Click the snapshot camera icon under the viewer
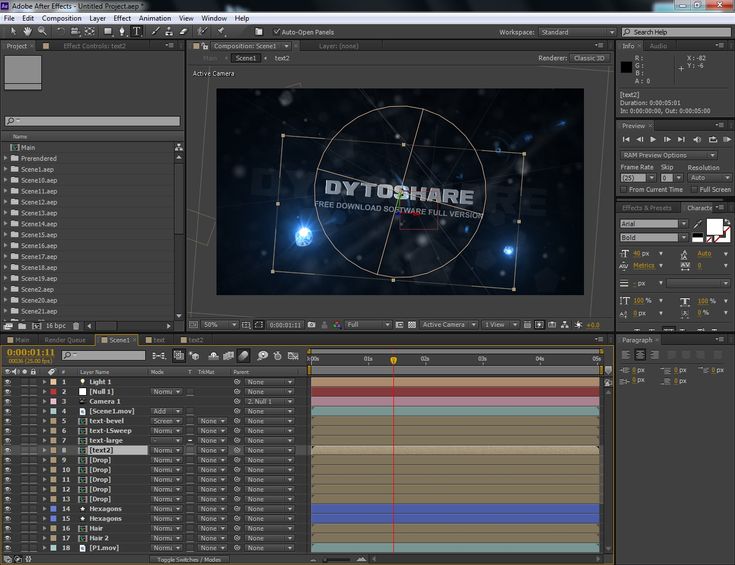Image resolution: width=735 pixels, height=565 pixels. coord(312,325)
